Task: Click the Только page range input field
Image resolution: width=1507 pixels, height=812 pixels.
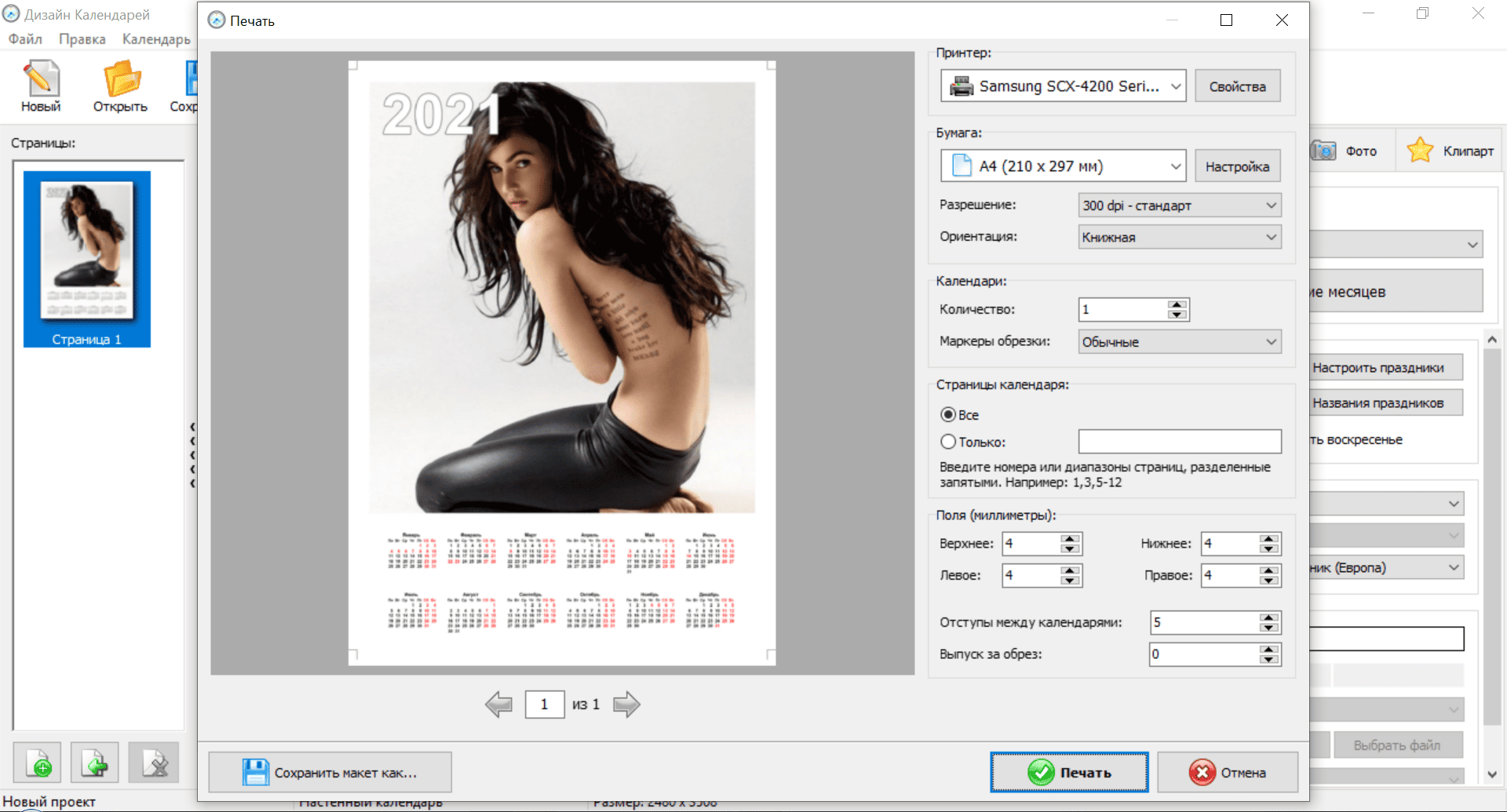Action: pos(1180,442)
